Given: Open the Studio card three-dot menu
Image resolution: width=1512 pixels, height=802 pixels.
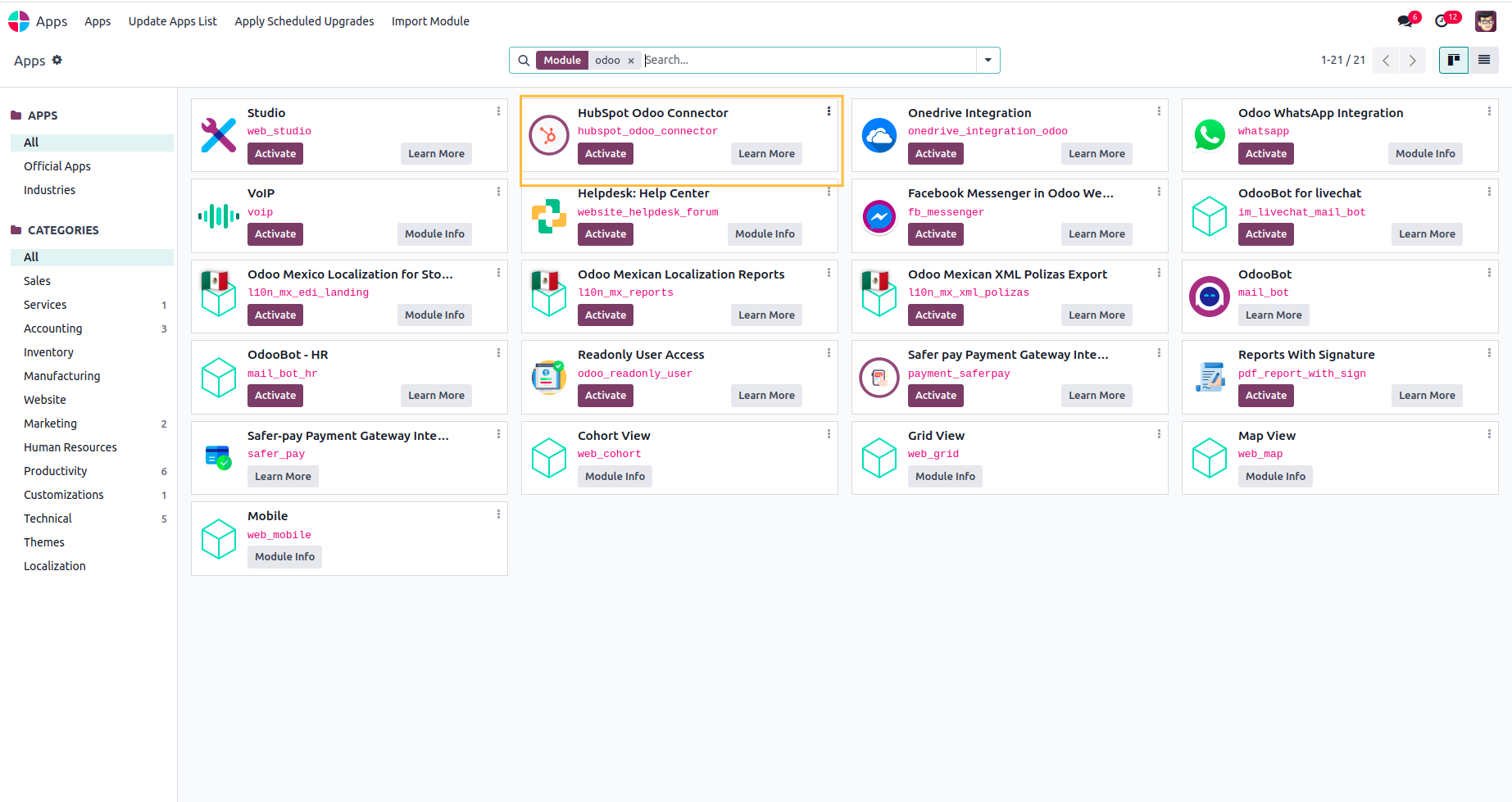Looking at the screenshot, I should [498, 111].
